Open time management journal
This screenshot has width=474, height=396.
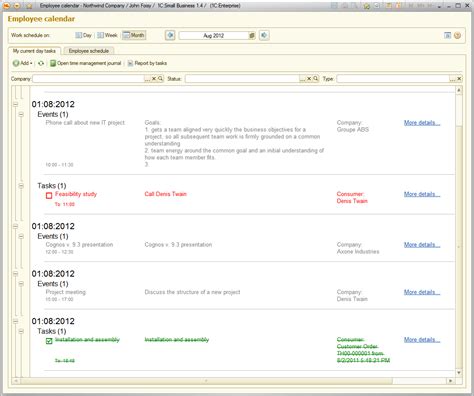[x=86, y=63]
